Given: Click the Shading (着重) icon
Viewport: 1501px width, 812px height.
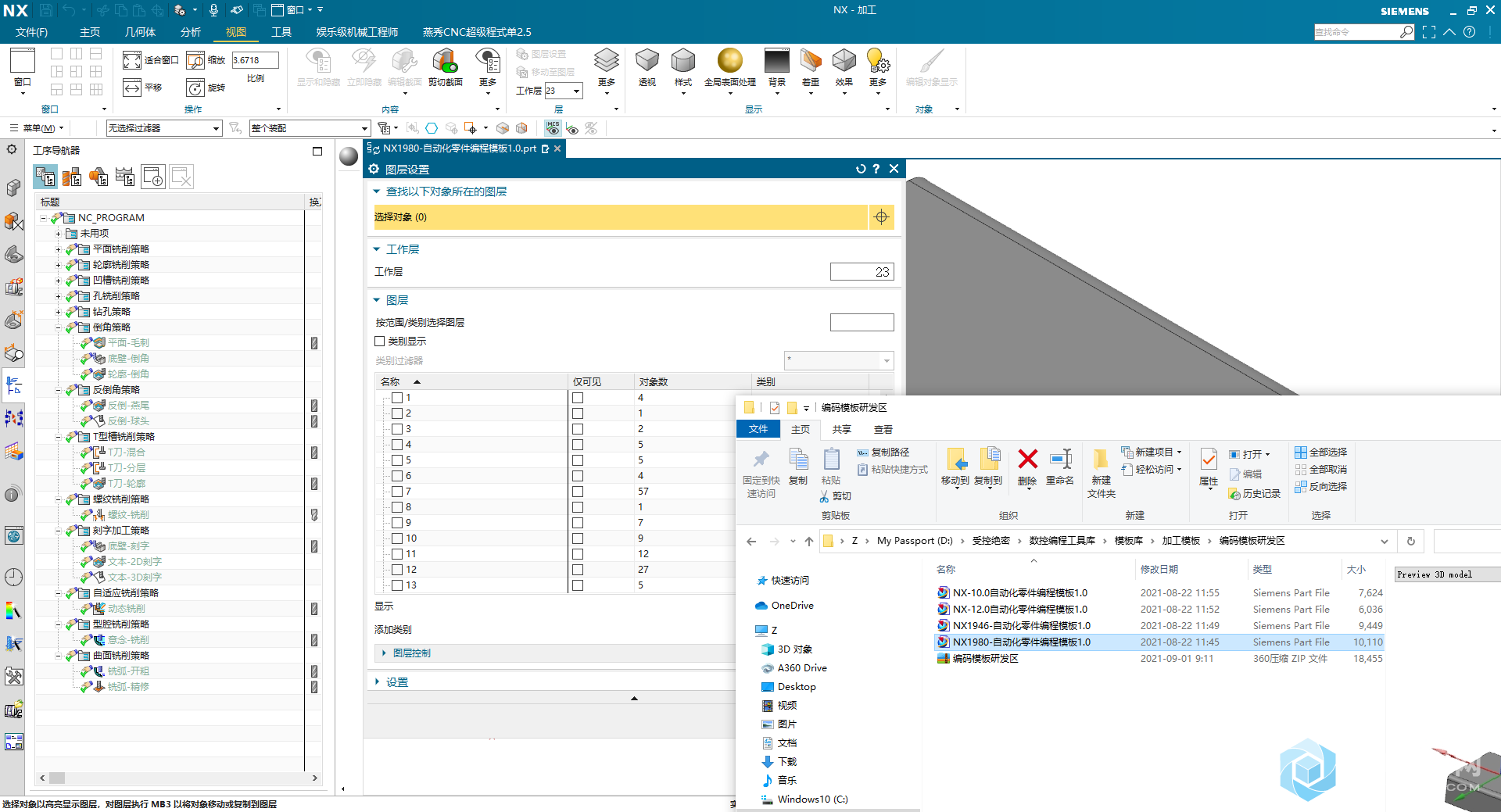Looking at the screenshot, I should (x=811, y=60).
